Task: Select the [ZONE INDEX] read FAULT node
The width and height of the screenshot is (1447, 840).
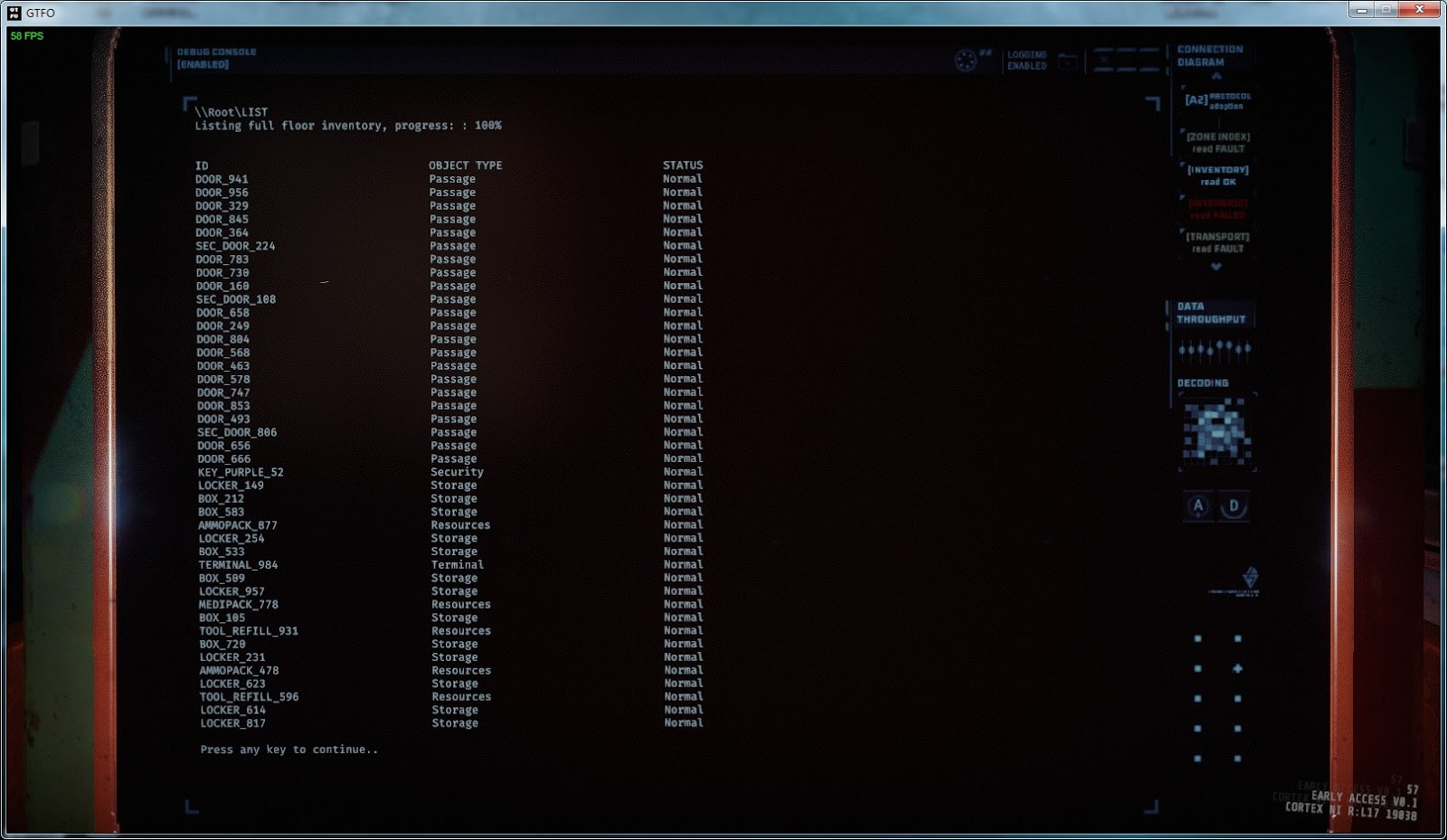Action: point(1218,143)
